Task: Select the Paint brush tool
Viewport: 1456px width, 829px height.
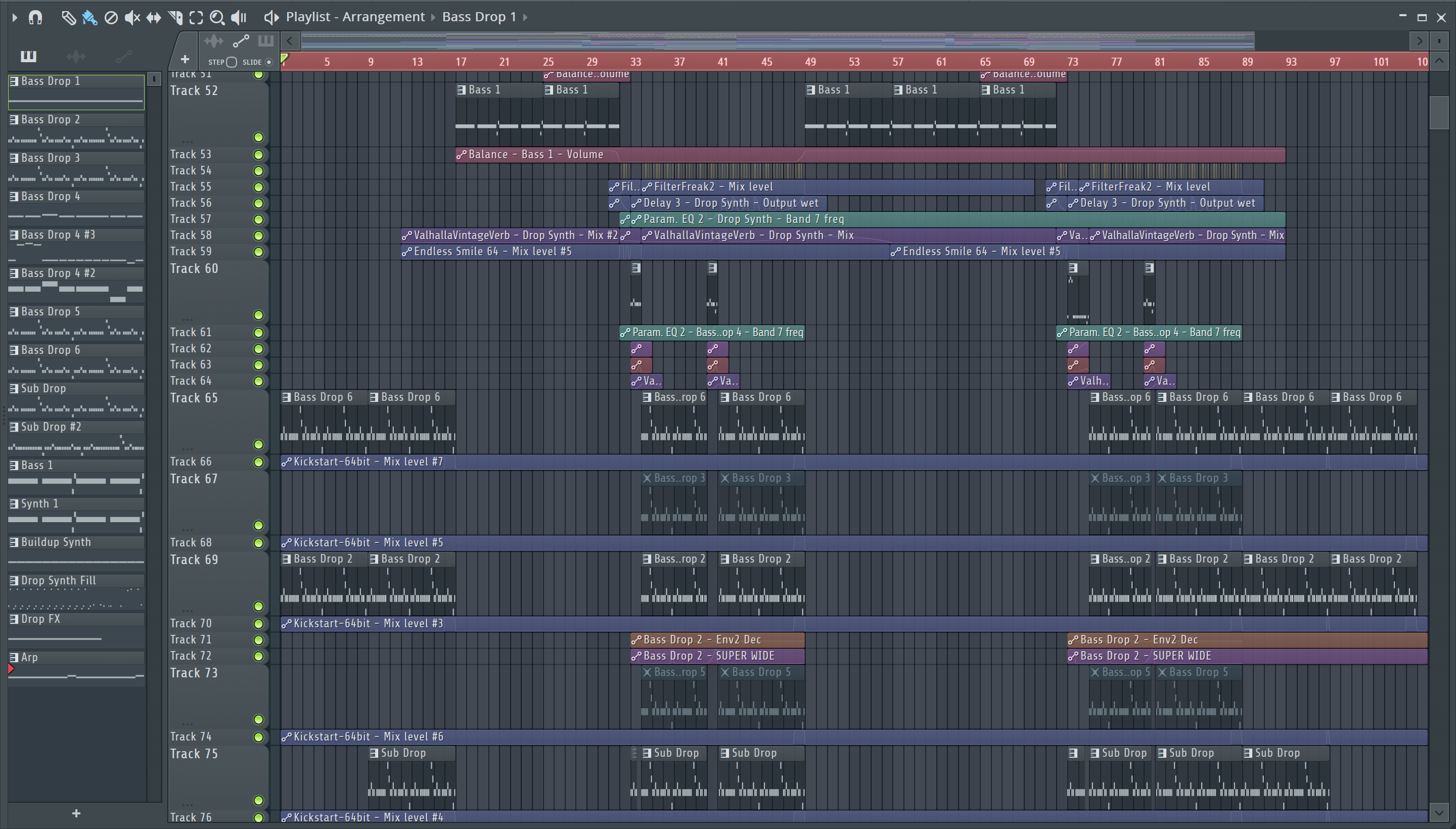Action: [x=89, y=18]
